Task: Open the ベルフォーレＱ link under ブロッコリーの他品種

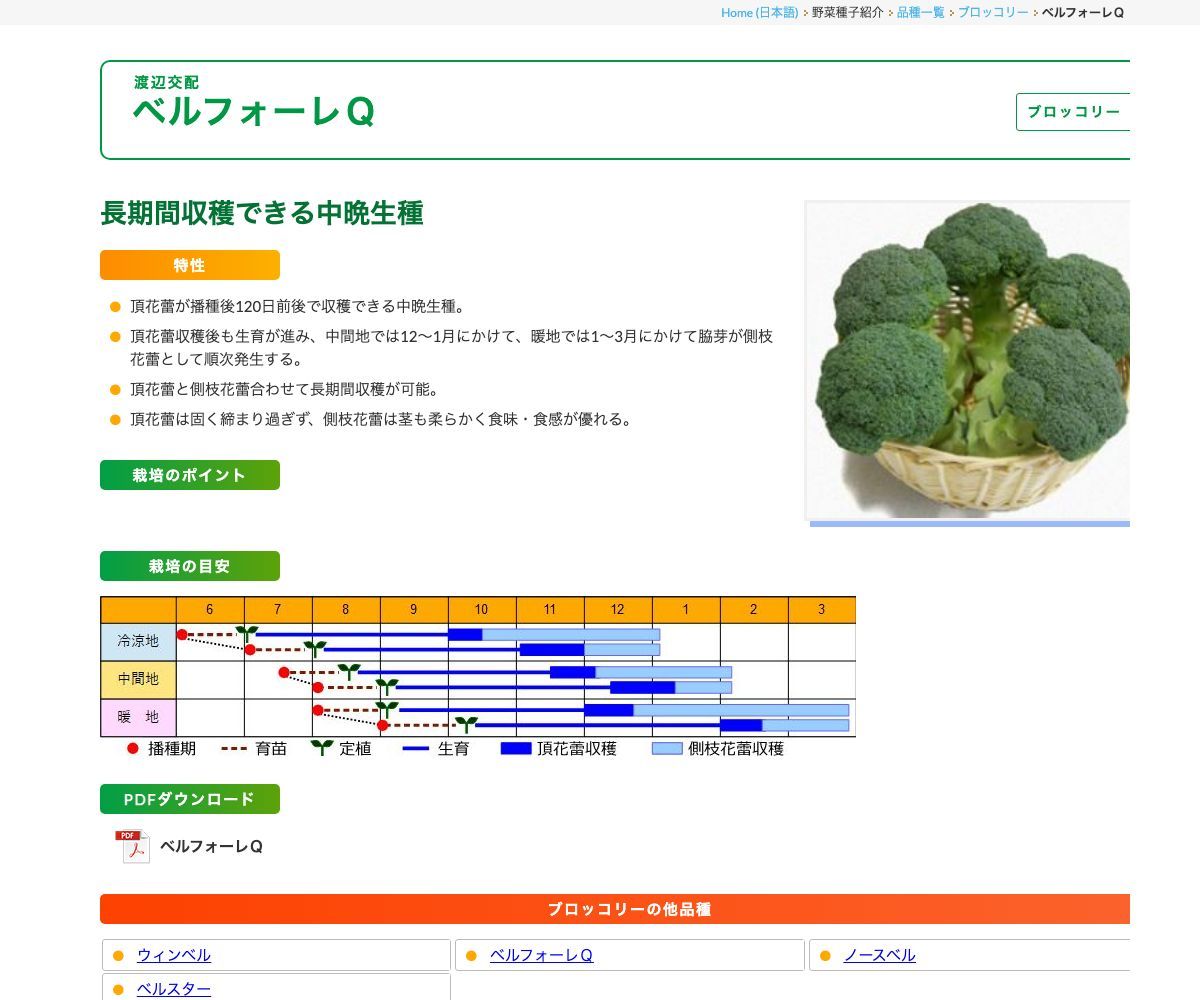Action: point(540,955)
